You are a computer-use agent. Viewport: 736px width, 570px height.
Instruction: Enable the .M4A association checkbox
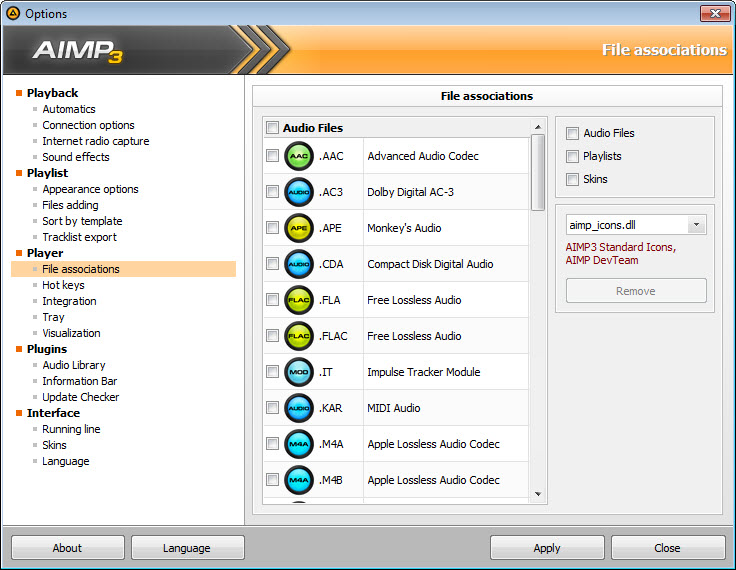[x=272, y=444]
